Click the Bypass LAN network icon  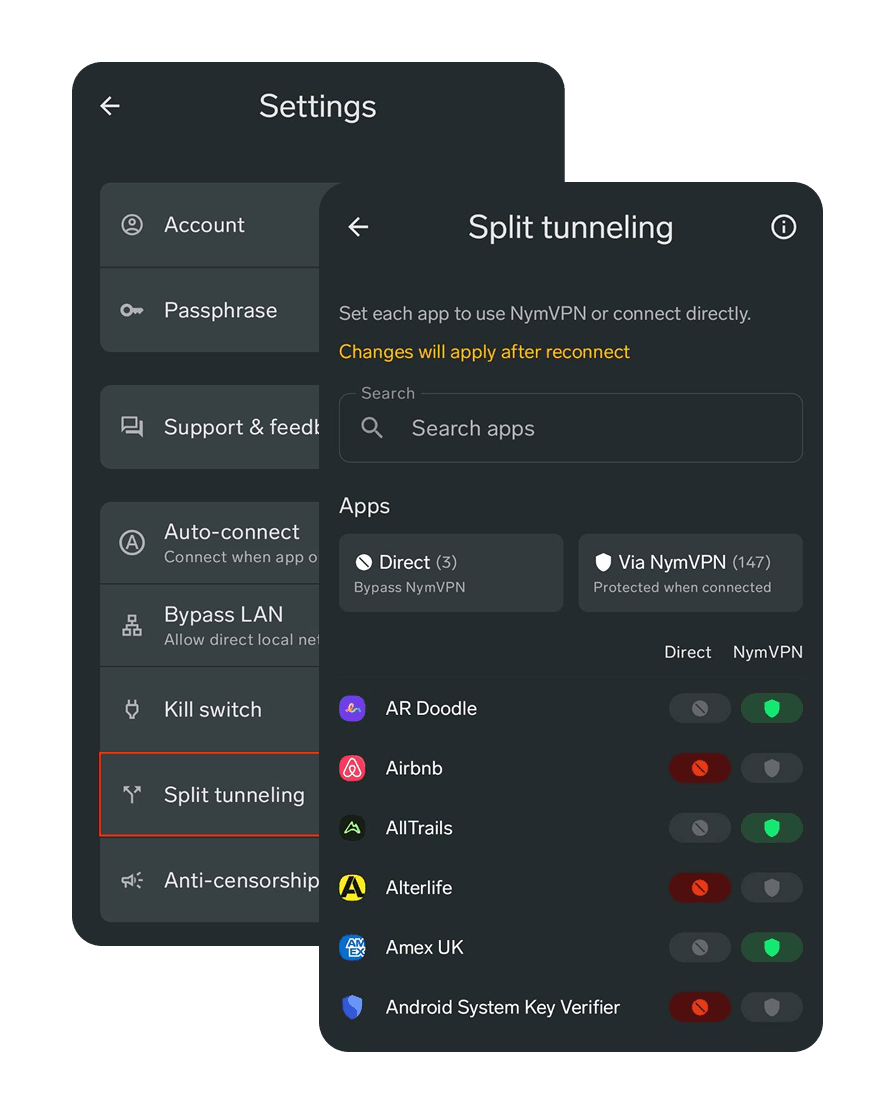tap(131, 624)
